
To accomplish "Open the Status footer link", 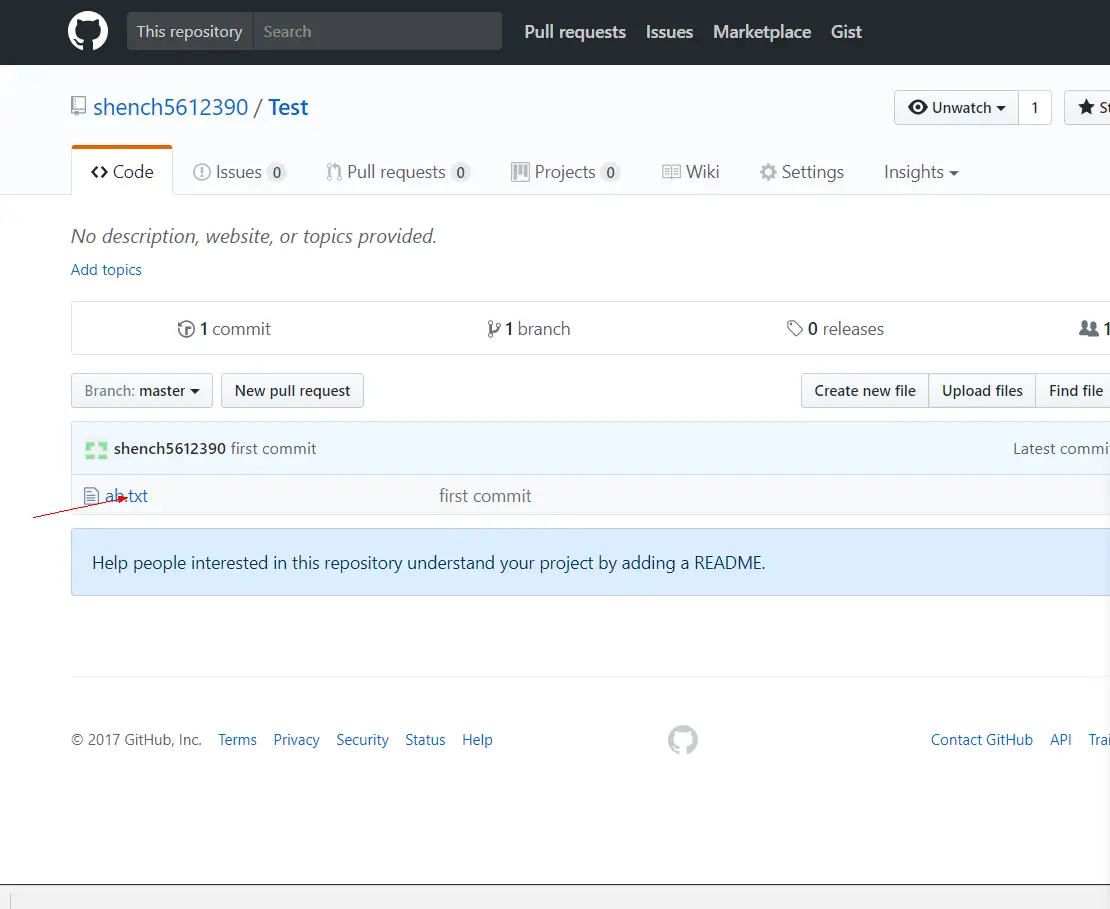I will (x=425, y=740).
